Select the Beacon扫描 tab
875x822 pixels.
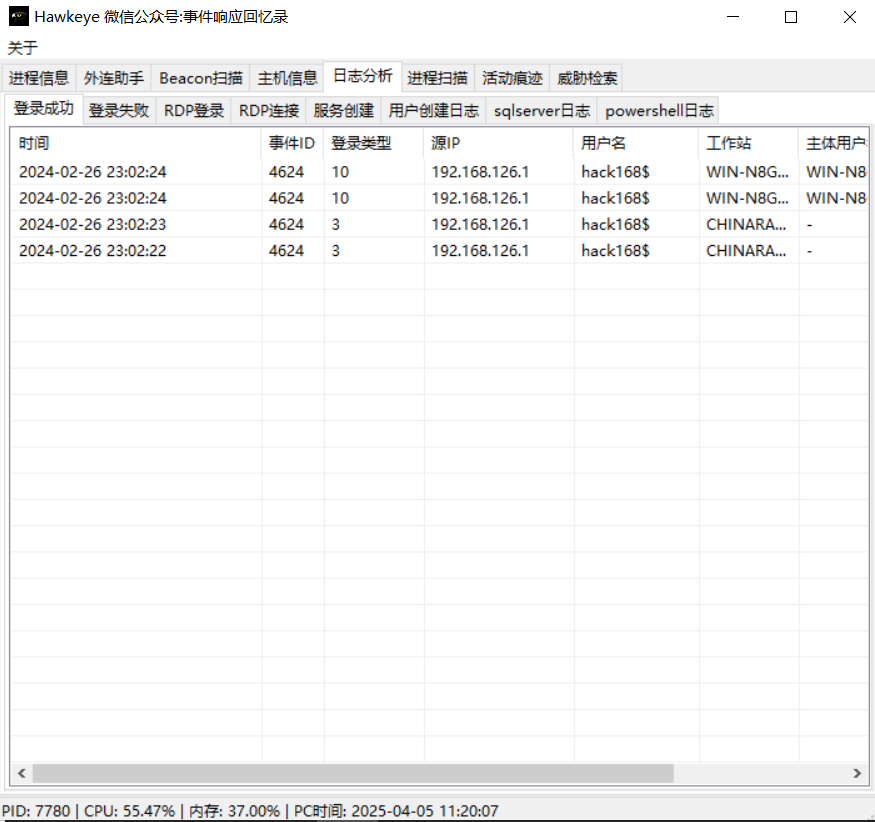(200, 78)
